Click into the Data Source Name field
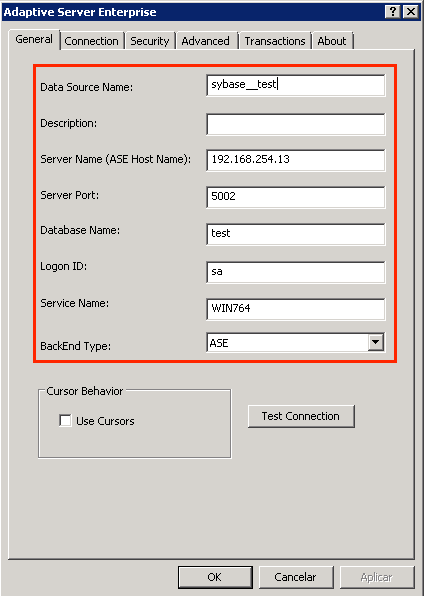 295,85
